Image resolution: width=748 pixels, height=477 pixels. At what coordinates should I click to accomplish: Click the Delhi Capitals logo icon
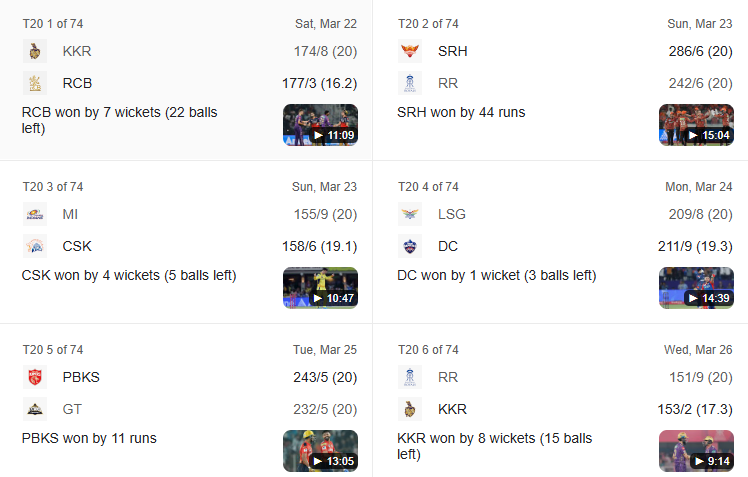click(410, 246)
